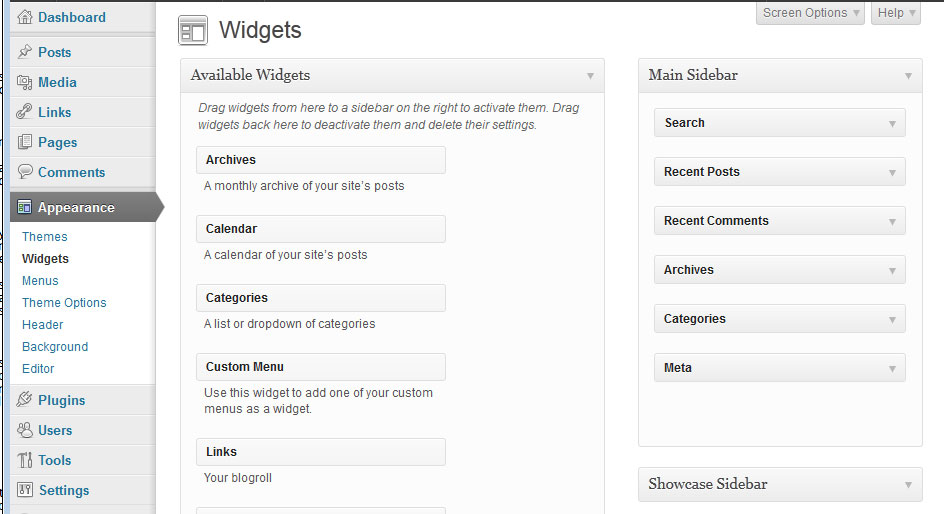
Task: Open the Screen Options tab
Action: pos(810,13)
